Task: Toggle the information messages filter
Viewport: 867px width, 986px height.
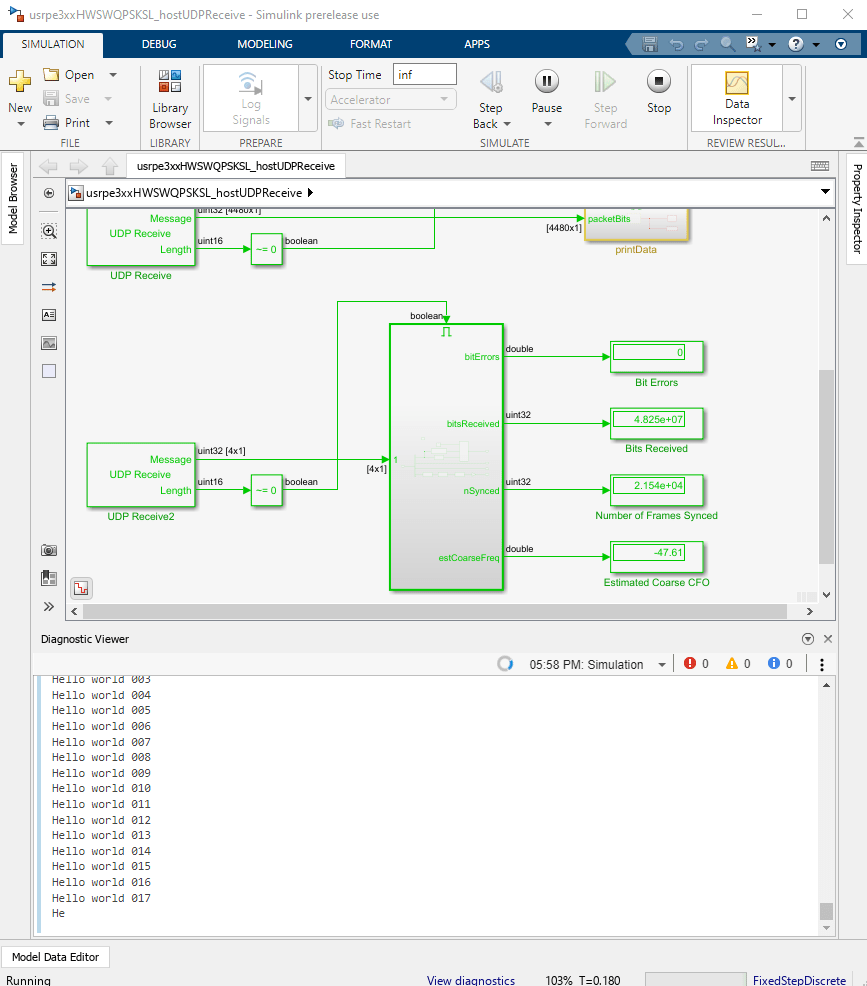Action: [x=780, y=664]
